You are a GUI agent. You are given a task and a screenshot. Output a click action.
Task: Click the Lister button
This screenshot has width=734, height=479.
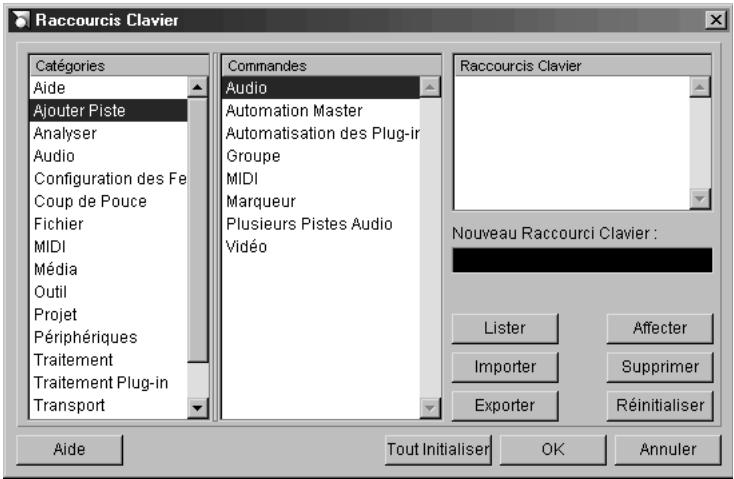(x=505, y=328)
